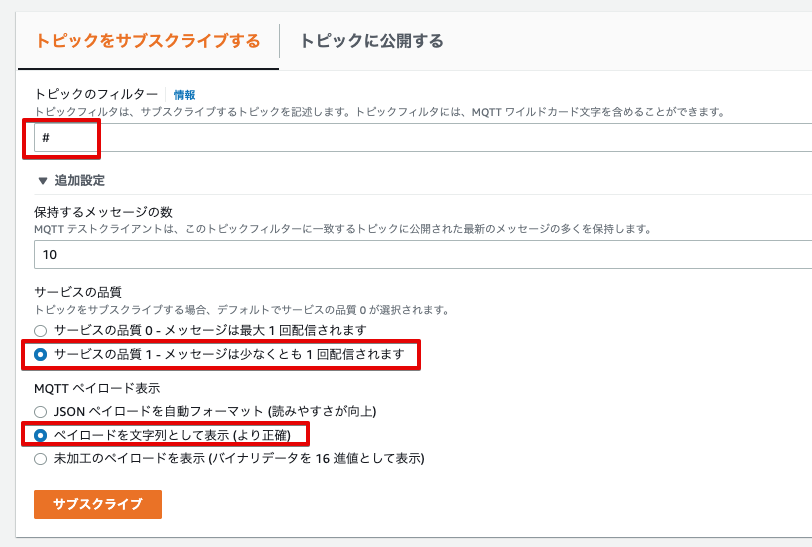Switch to the トピックをサブスクライブする tab

pos(148,41)
